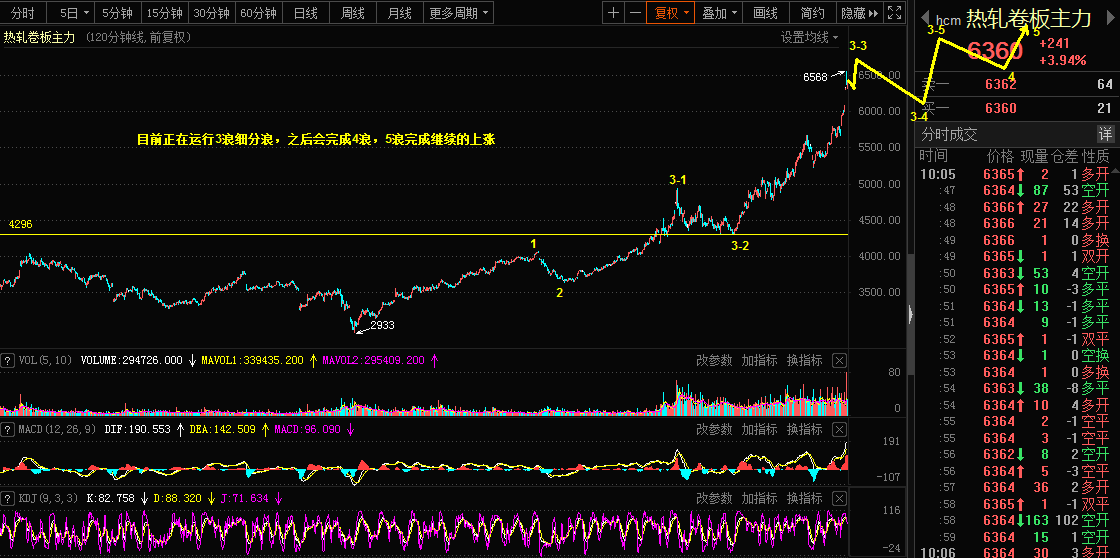The width and height of the screenshot is (1120, 558).
Task: Click the 6568 high price label
Action: click(x=815, y=77)
